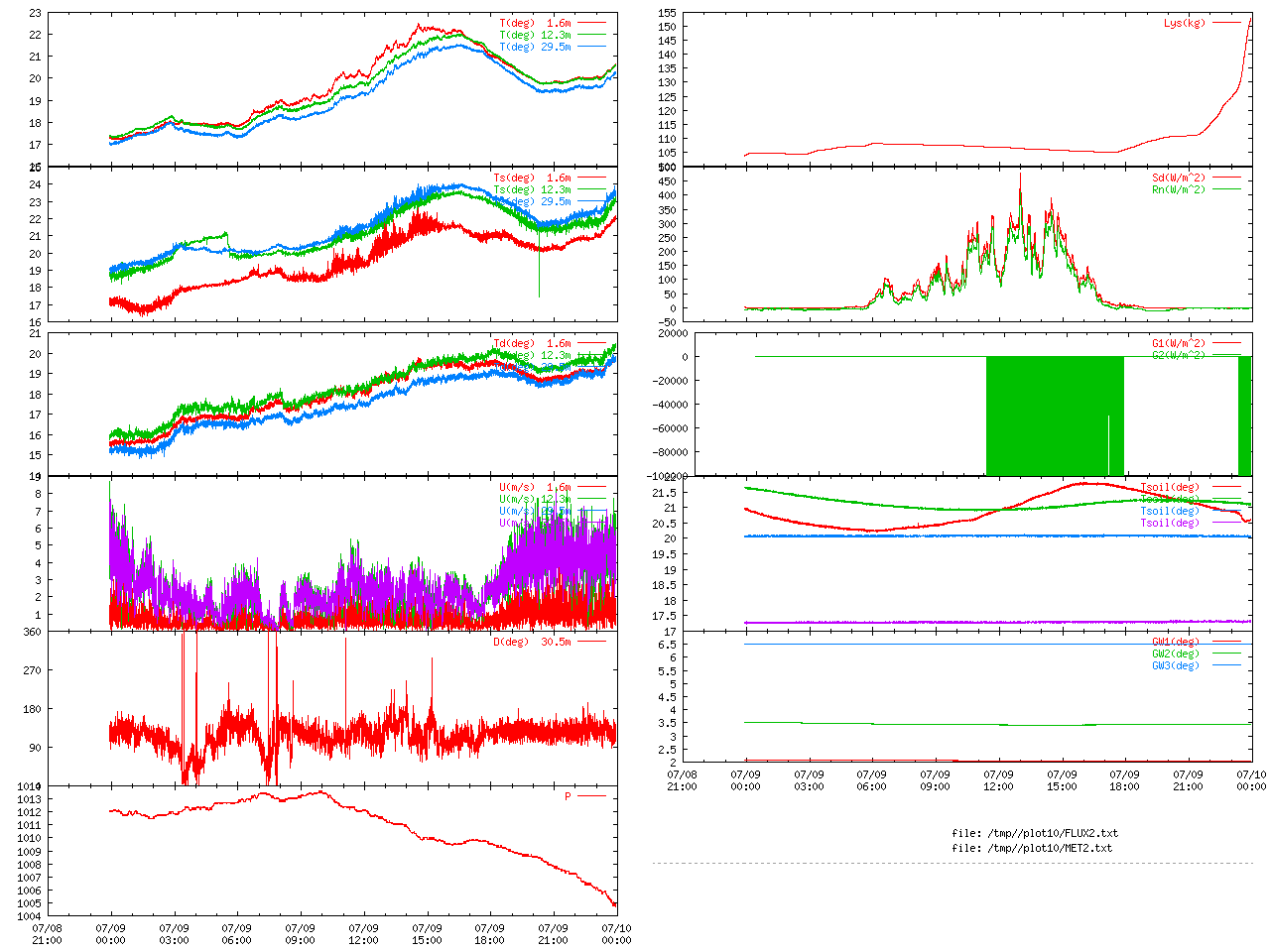Click the red 'Tsoil(deg)' legend label
This screenshot has height=952, width=1270.
coord(1170,488)
